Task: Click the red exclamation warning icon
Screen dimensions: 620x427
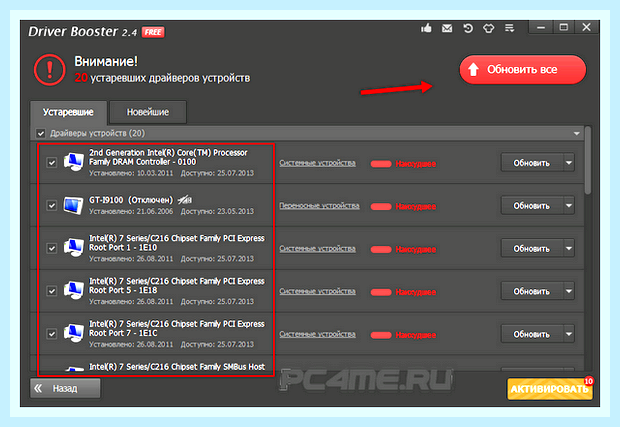Action: click(x=49, y=70)
